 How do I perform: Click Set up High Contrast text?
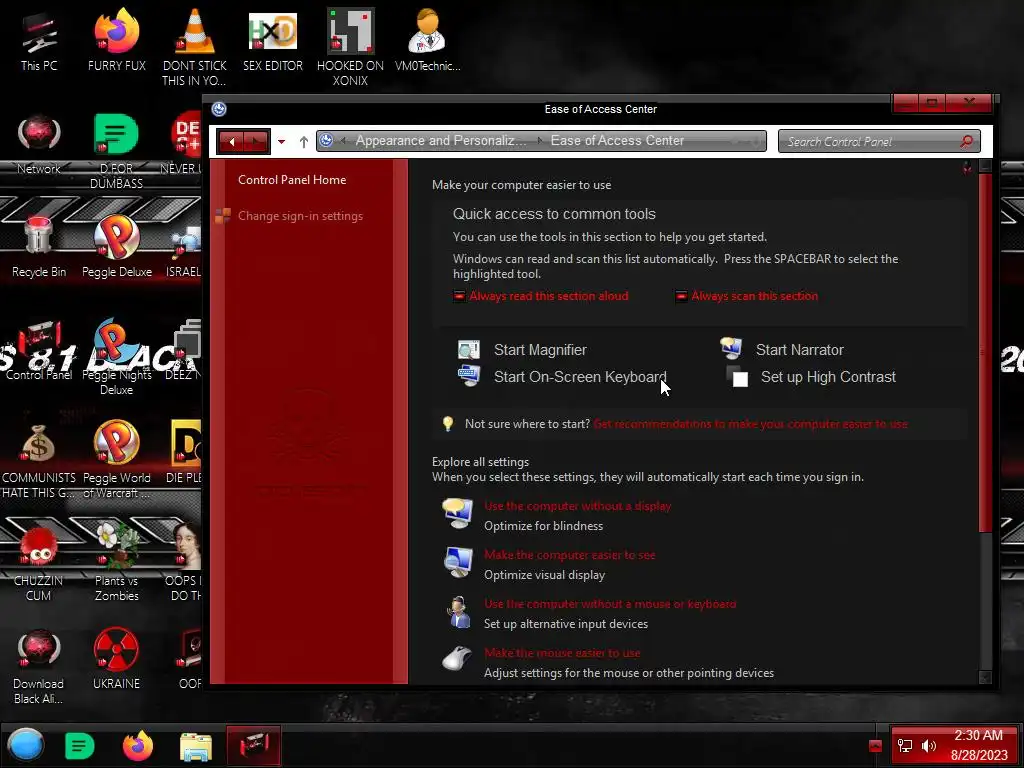[x=828, y=377]
